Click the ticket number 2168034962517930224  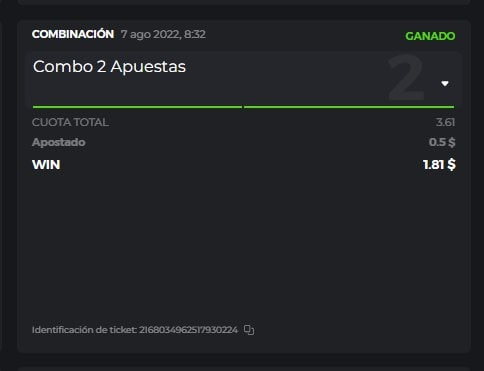pyautogui.click(x=188, y=330)
